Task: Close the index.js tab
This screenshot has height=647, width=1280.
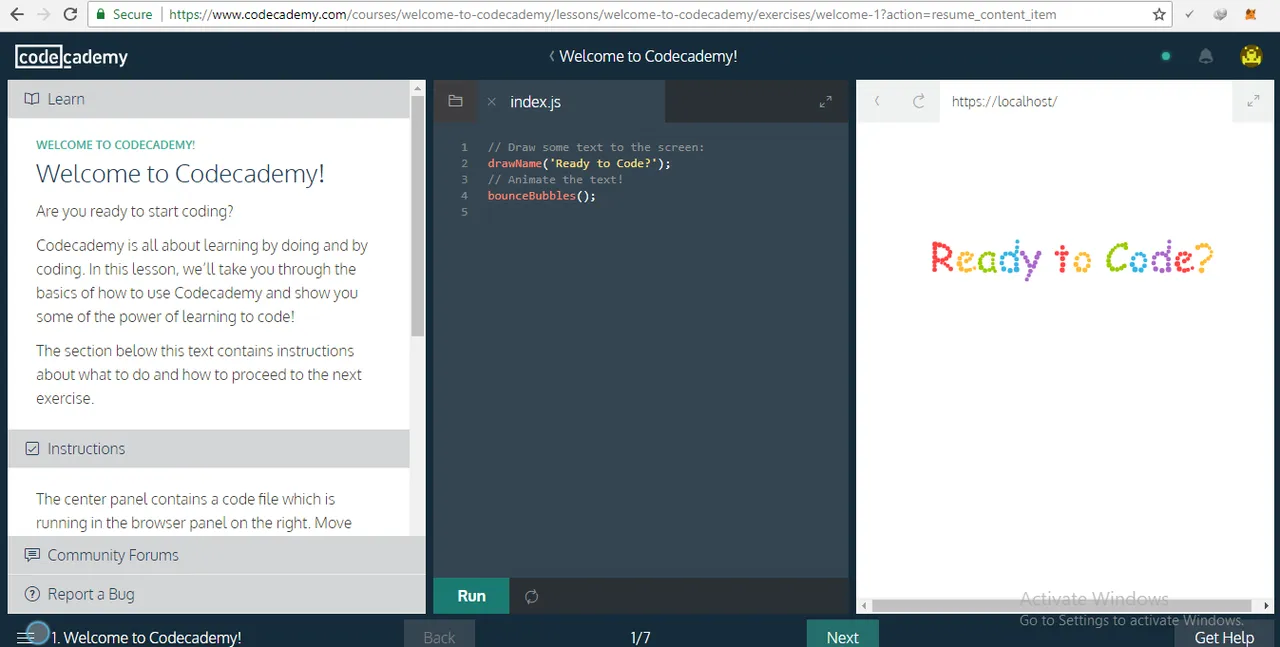Action: (491, 102)
